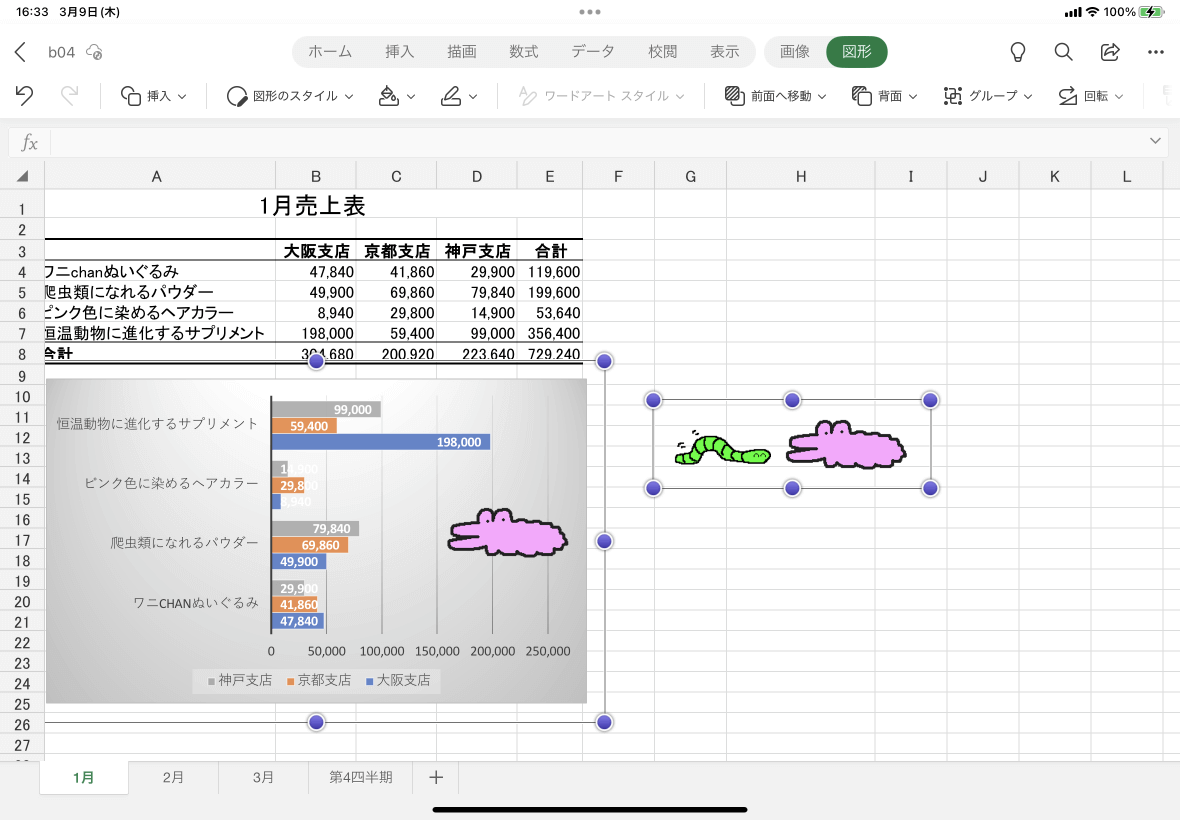The height and width of the screenshot is (820, 1180).
Task: Expand the 回転 dropdown arrow
Action: point(1119,96)
